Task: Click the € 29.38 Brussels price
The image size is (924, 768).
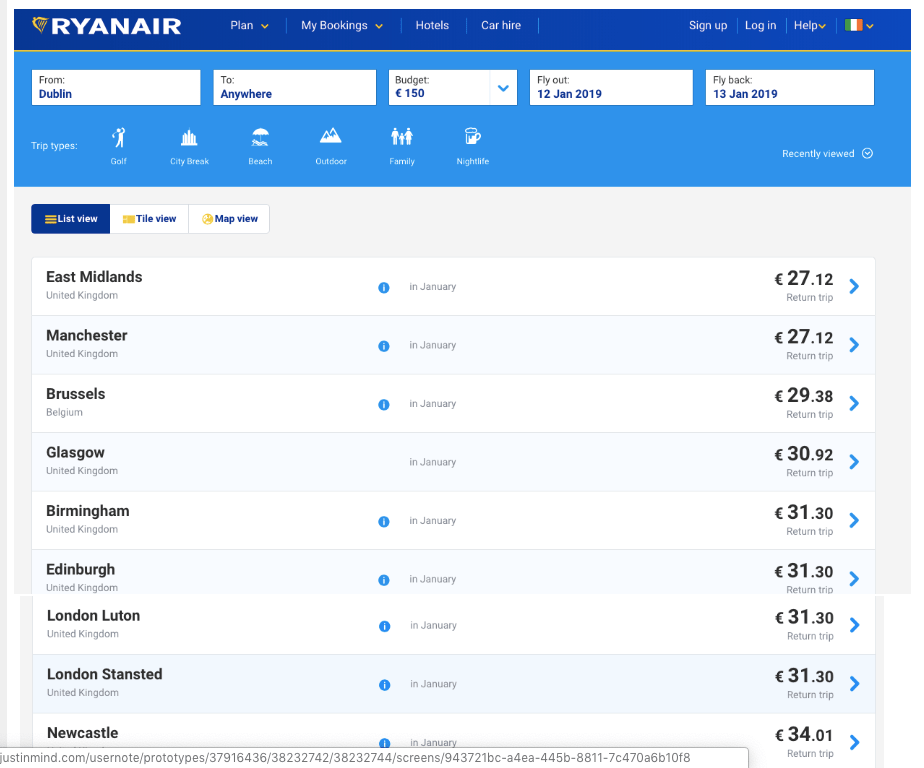Action: 804,395
